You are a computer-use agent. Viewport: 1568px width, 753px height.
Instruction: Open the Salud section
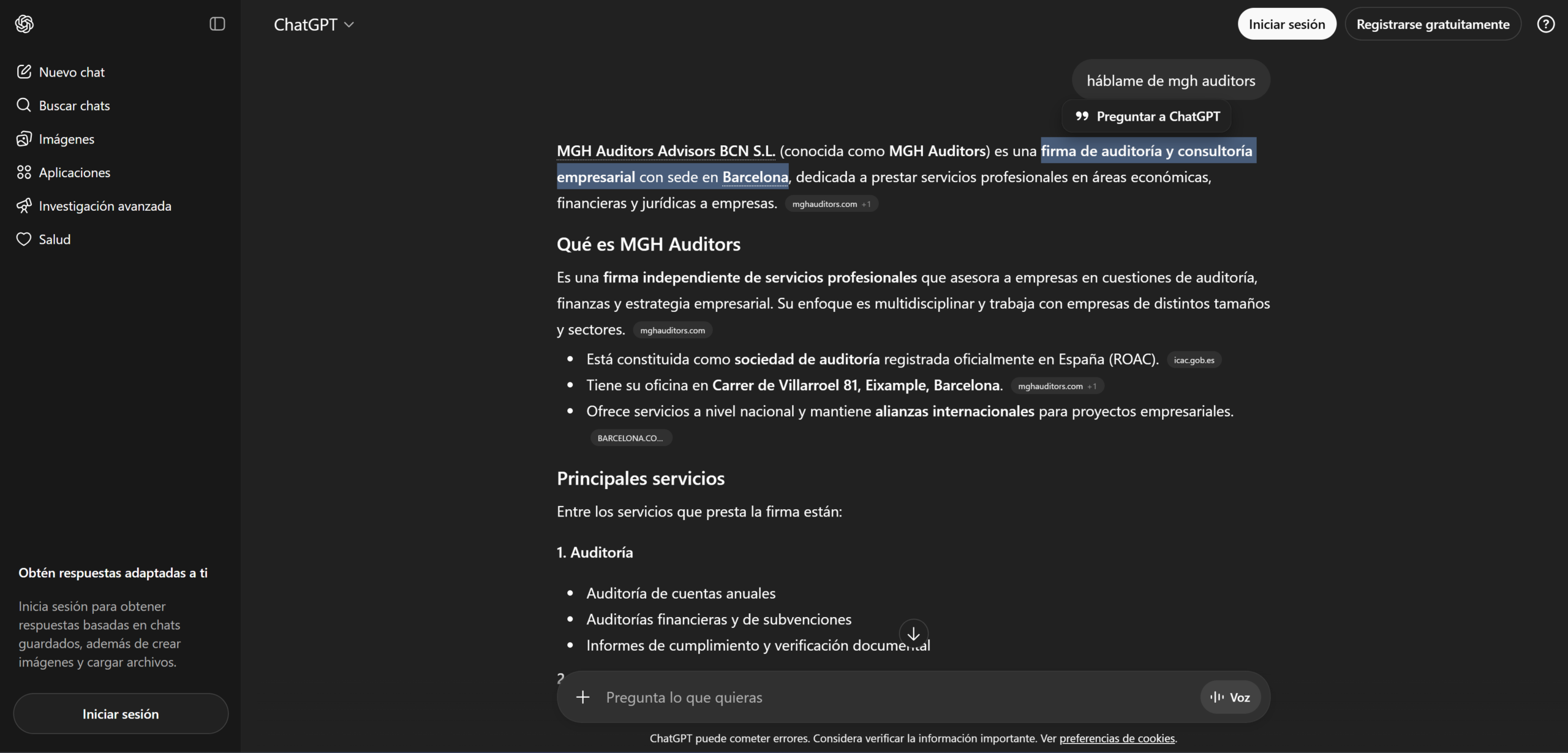pos(55,239)
